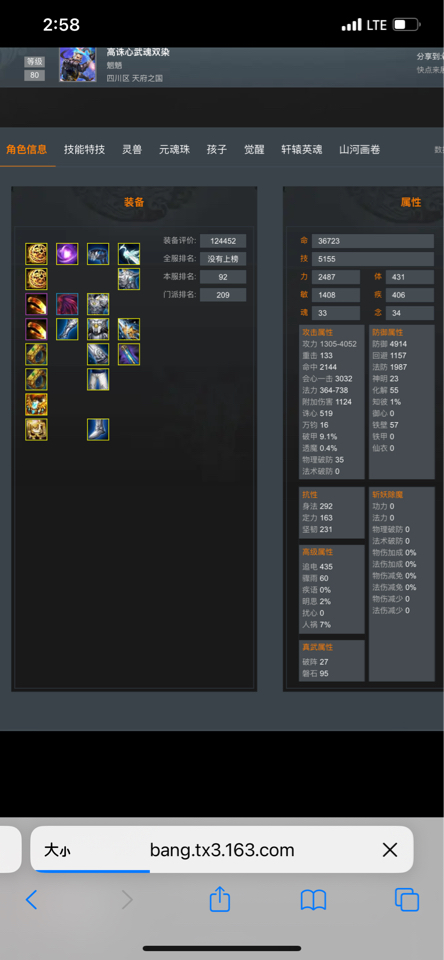Tap the character avatar portrait
This screenshot has width=444, height=960.
point(77,64)
